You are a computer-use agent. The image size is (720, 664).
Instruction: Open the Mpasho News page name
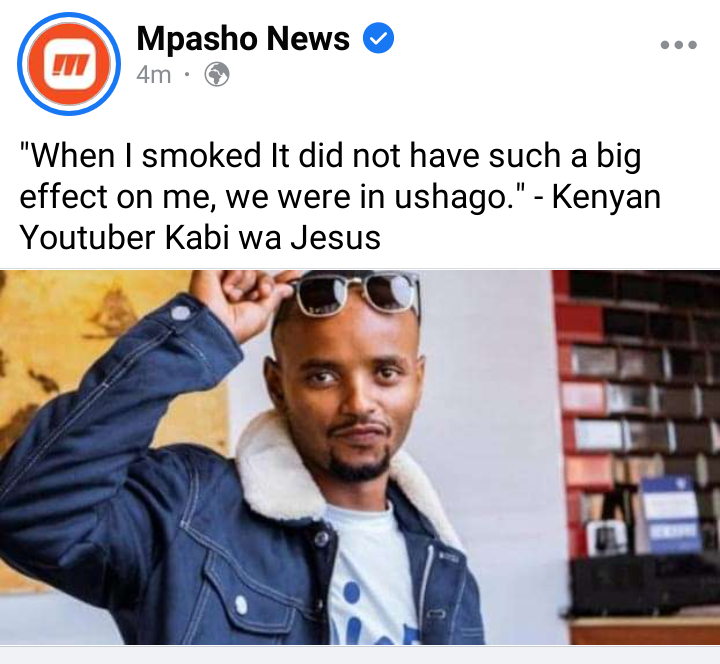[243, 39]
